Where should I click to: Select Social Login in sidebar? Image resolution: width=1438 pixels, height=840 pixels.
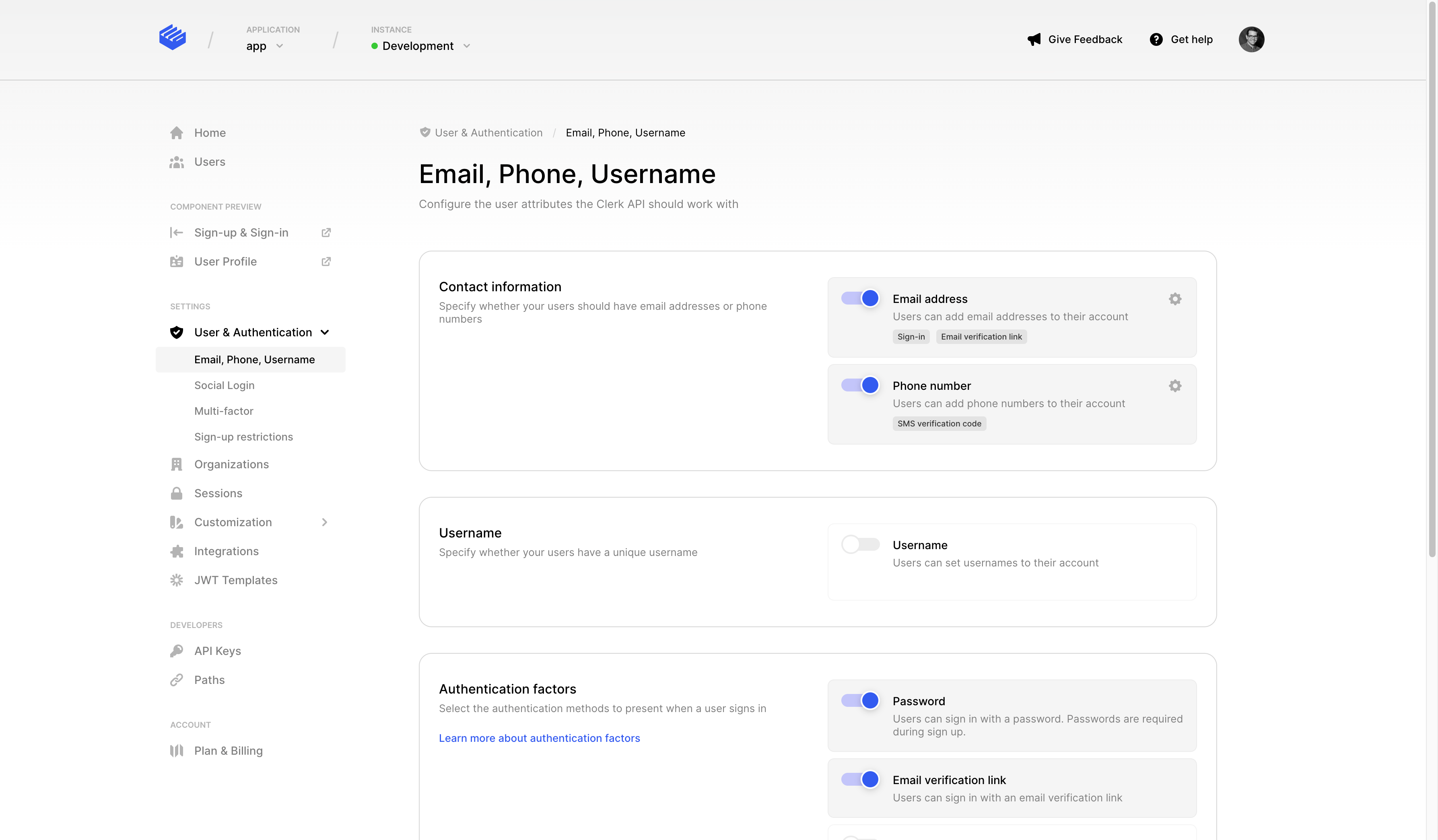[x=224, y=385]
